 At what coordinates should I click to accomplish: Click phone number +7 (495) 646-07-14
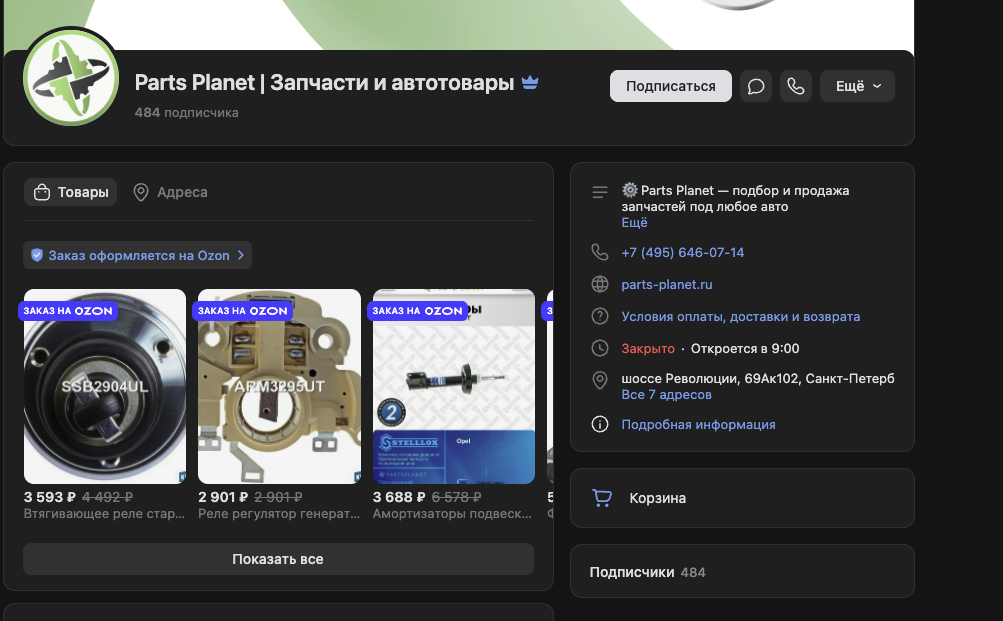[683, 252]
